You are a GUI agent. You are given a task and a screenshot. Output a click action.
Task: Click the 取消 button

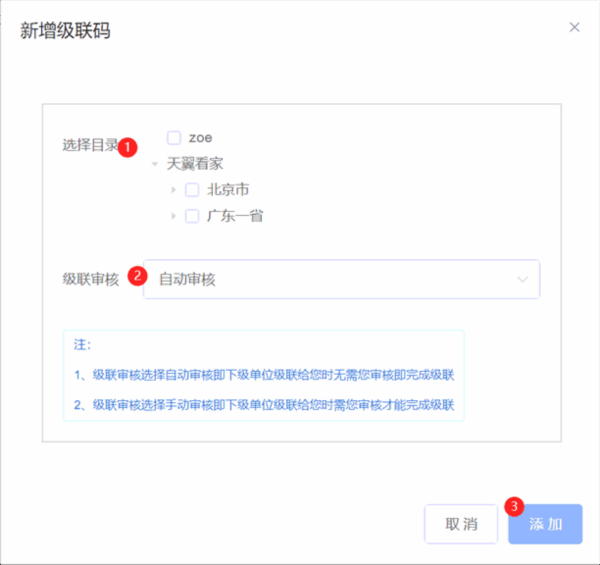461,524
